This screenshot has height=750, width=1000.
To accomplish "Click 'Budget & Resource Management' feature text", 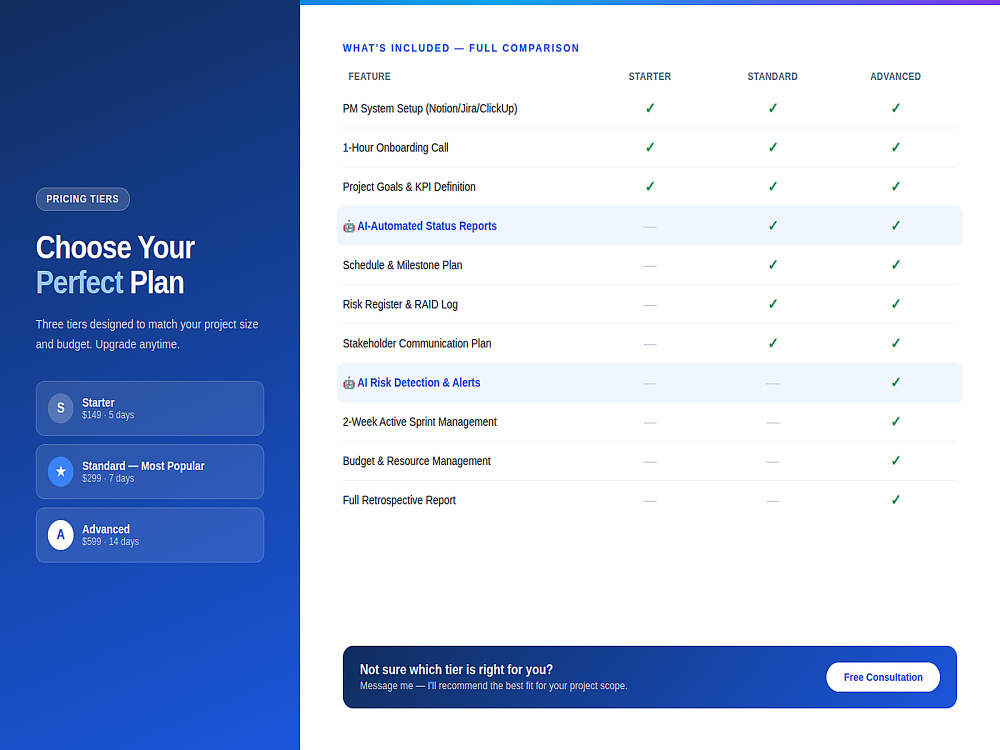I will 416,460.
